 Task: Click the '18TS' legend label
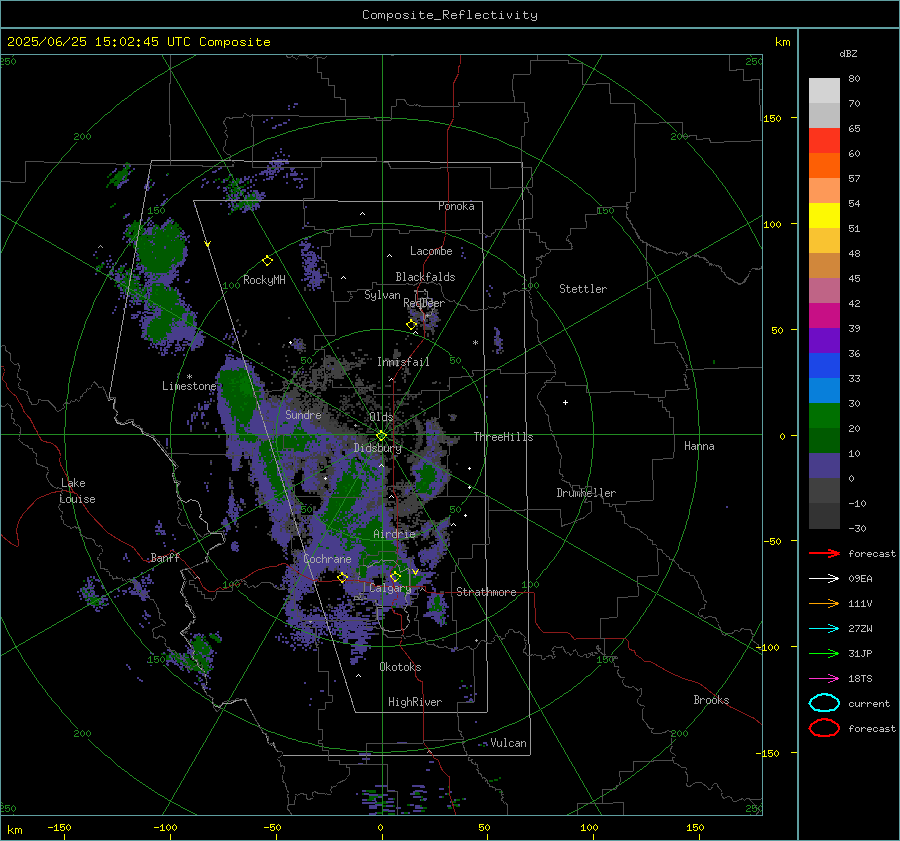(x=860, y=679)
